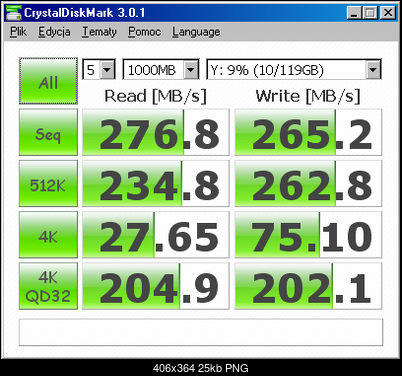Close the CrystalDiskMark window

388,13
